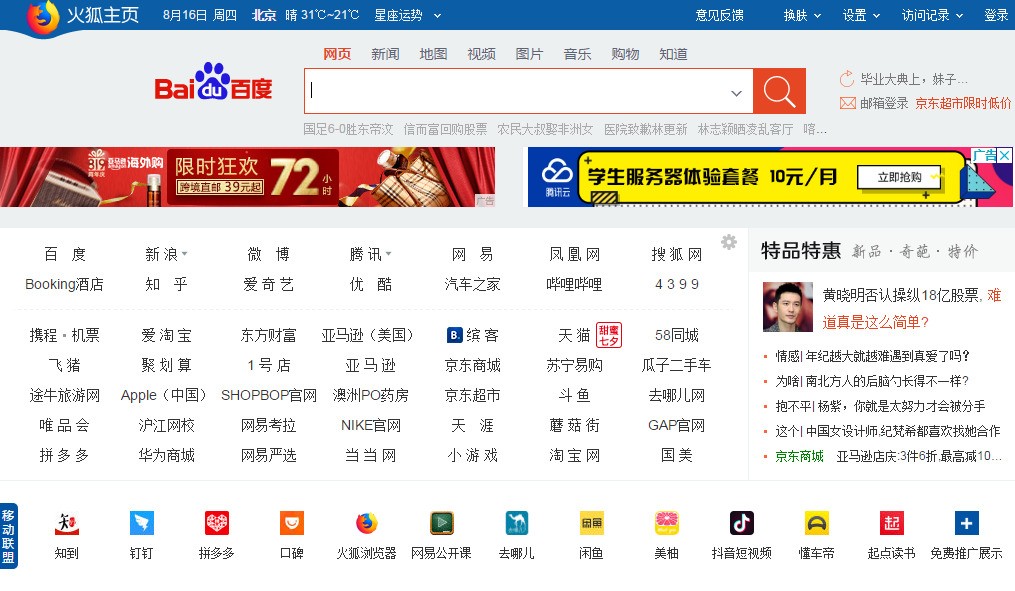Open the 瓜子二手车 link
The height and width of the screenshot is (591, 1015).
[x=676, y=365]
